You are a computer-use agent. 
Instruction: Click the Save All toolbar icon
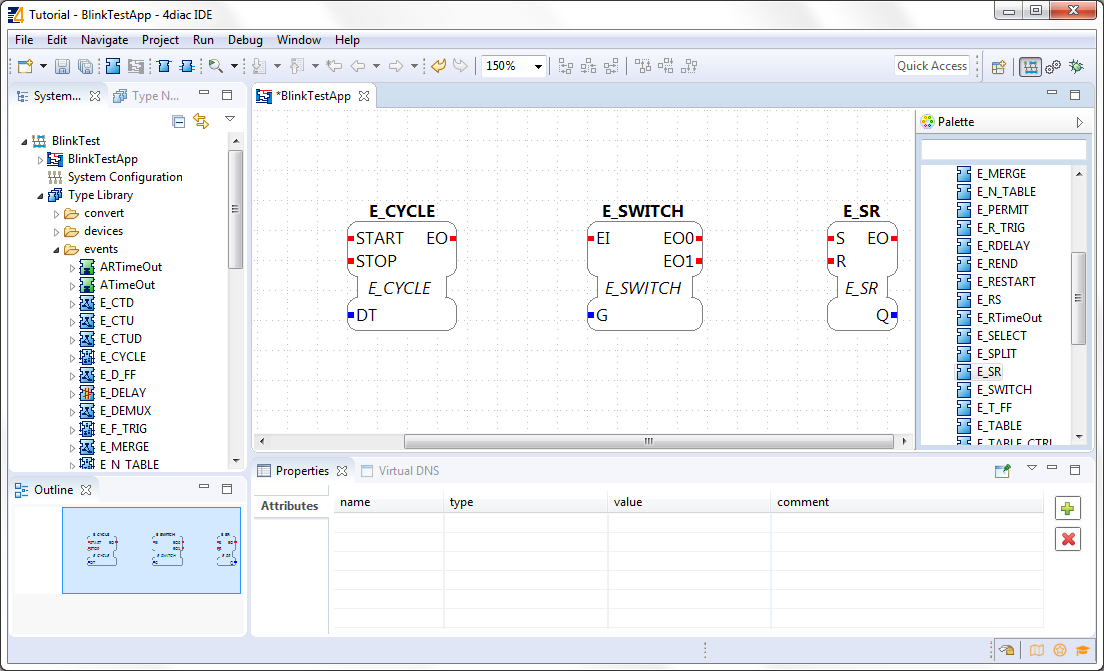[86, 65]
